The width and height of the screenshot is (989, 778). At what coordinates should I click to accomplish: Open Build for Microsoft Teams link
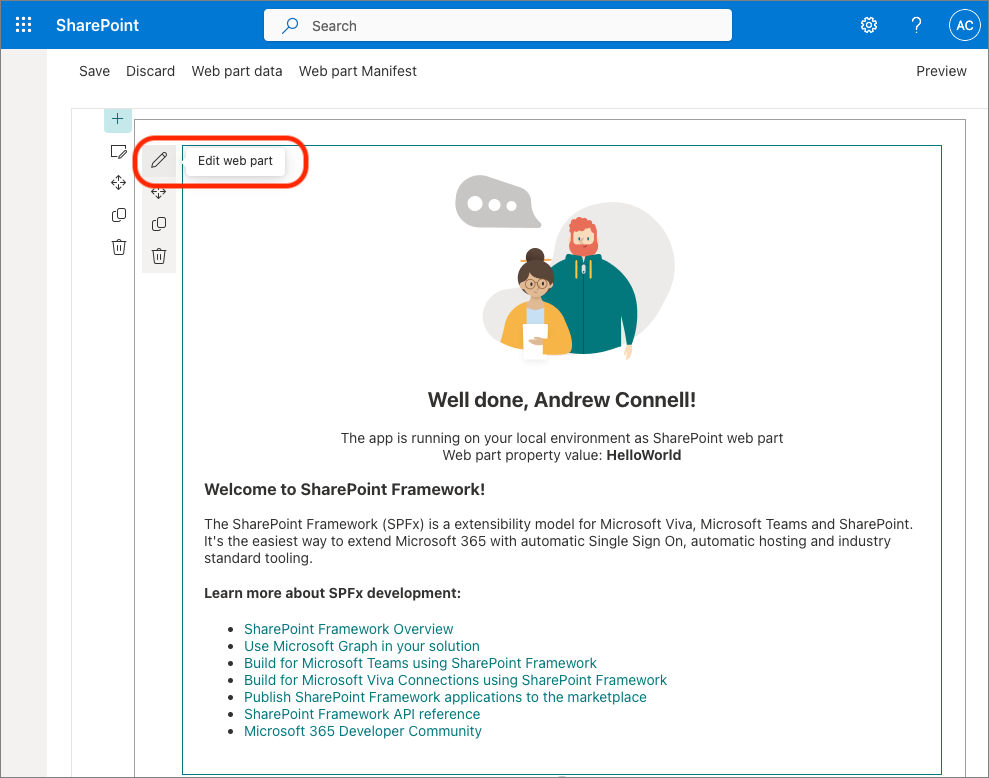pos(420,663)
